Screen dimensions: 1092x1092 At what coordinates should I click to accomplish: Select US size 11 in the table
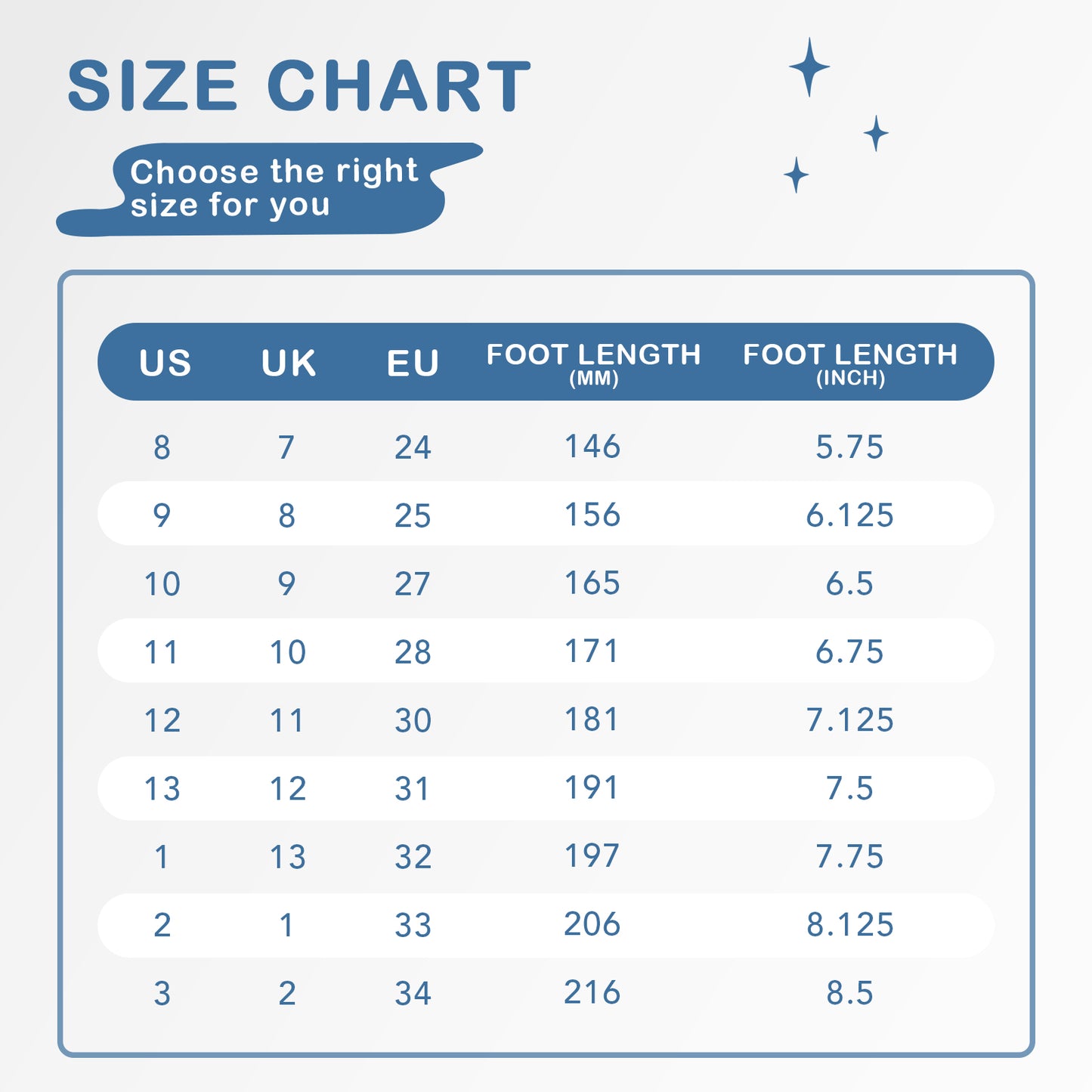pyautogui.click(x=162, y=652)
